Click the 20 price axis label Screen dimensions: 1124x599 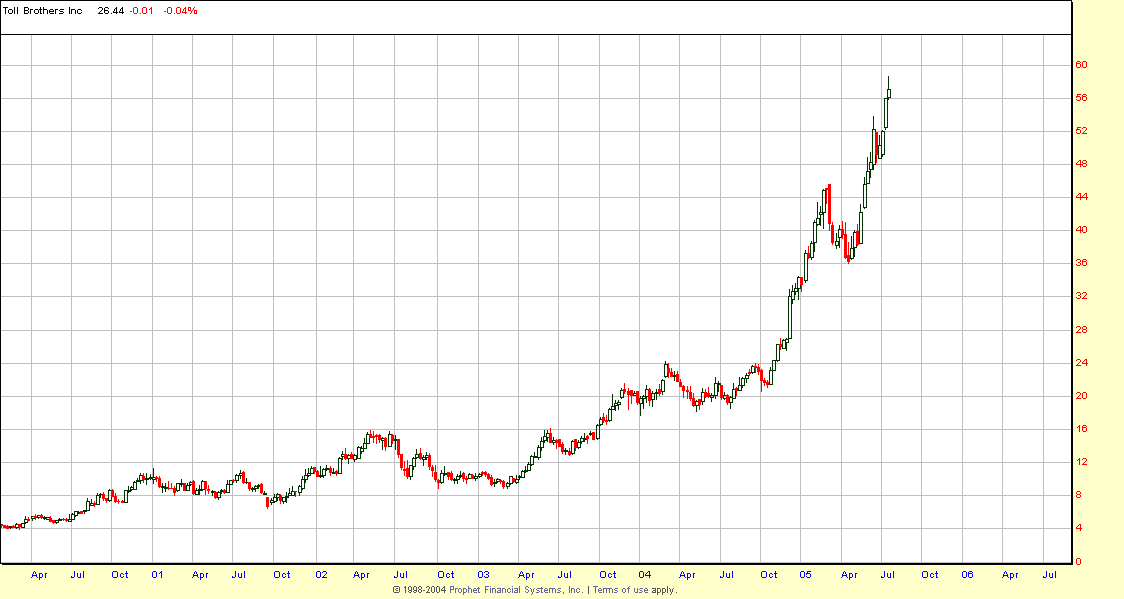(1081, 396)
